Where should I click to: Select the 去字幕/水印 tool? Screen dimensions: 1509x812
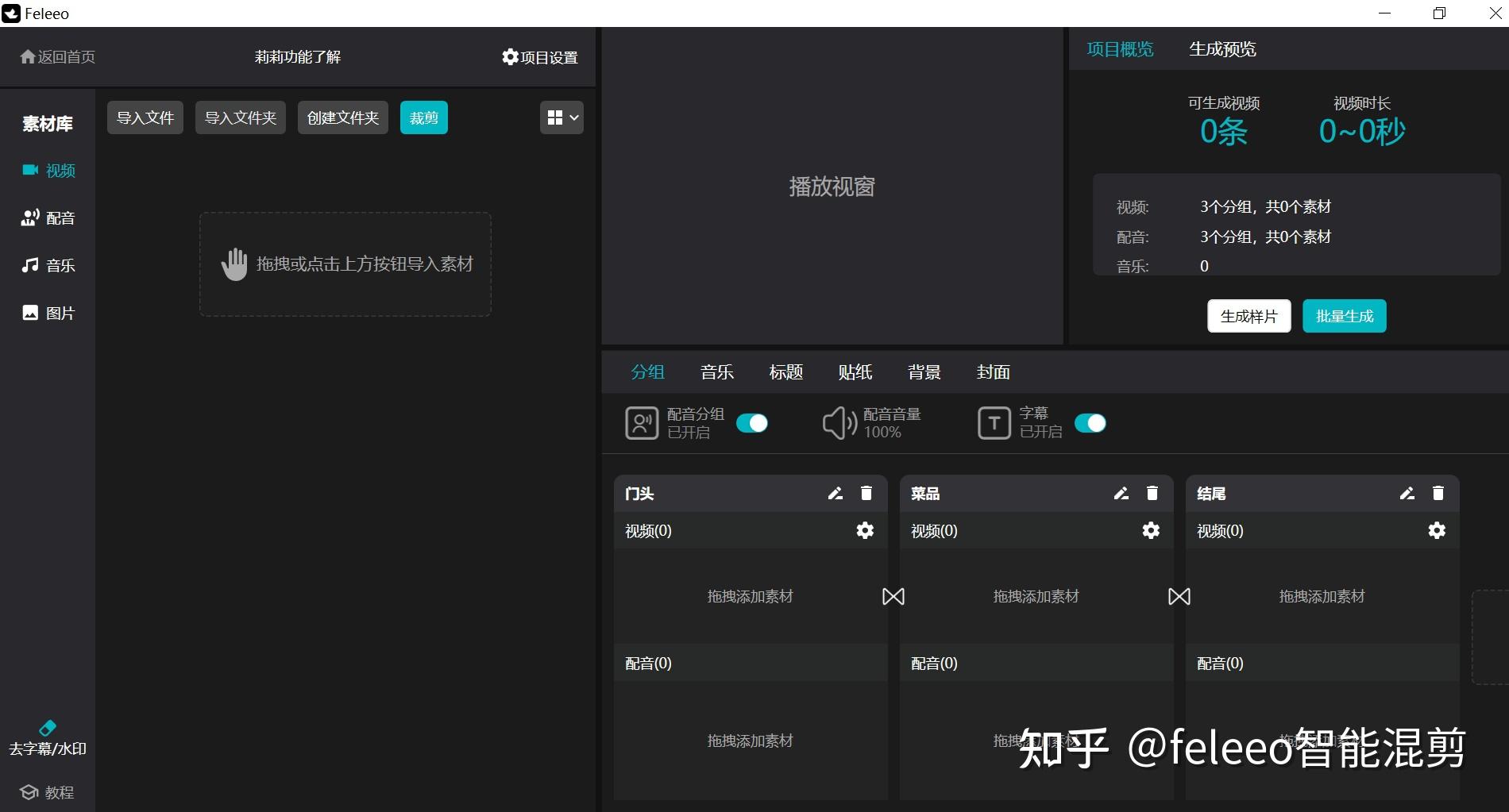(x=48, y=738)
